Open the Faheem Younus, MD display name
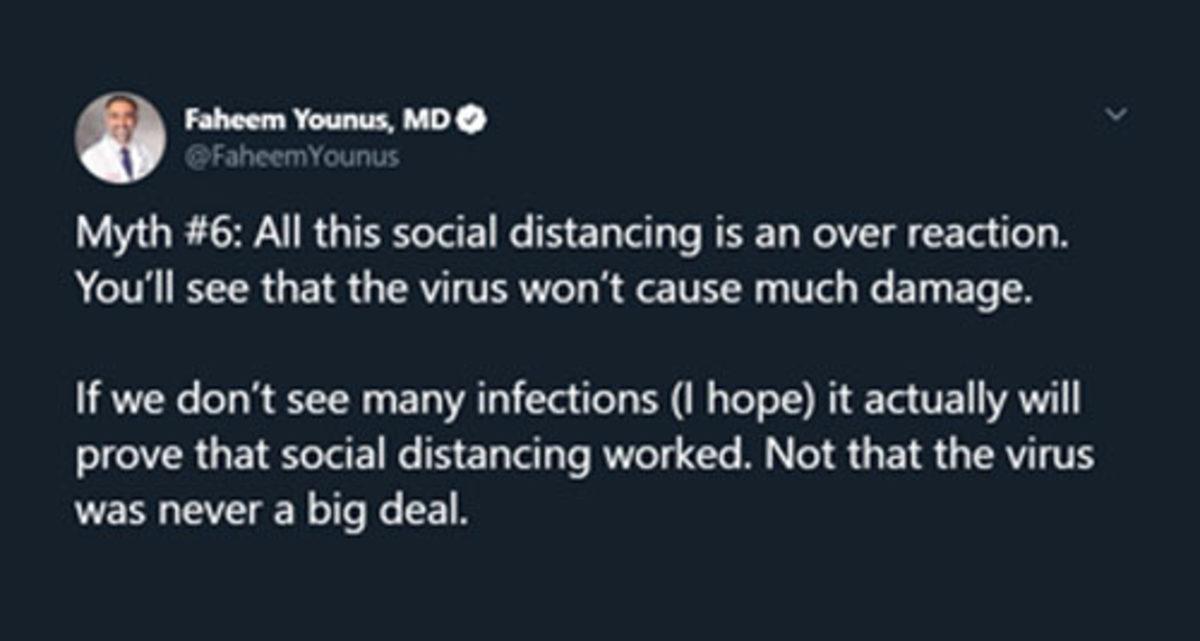 318,121
